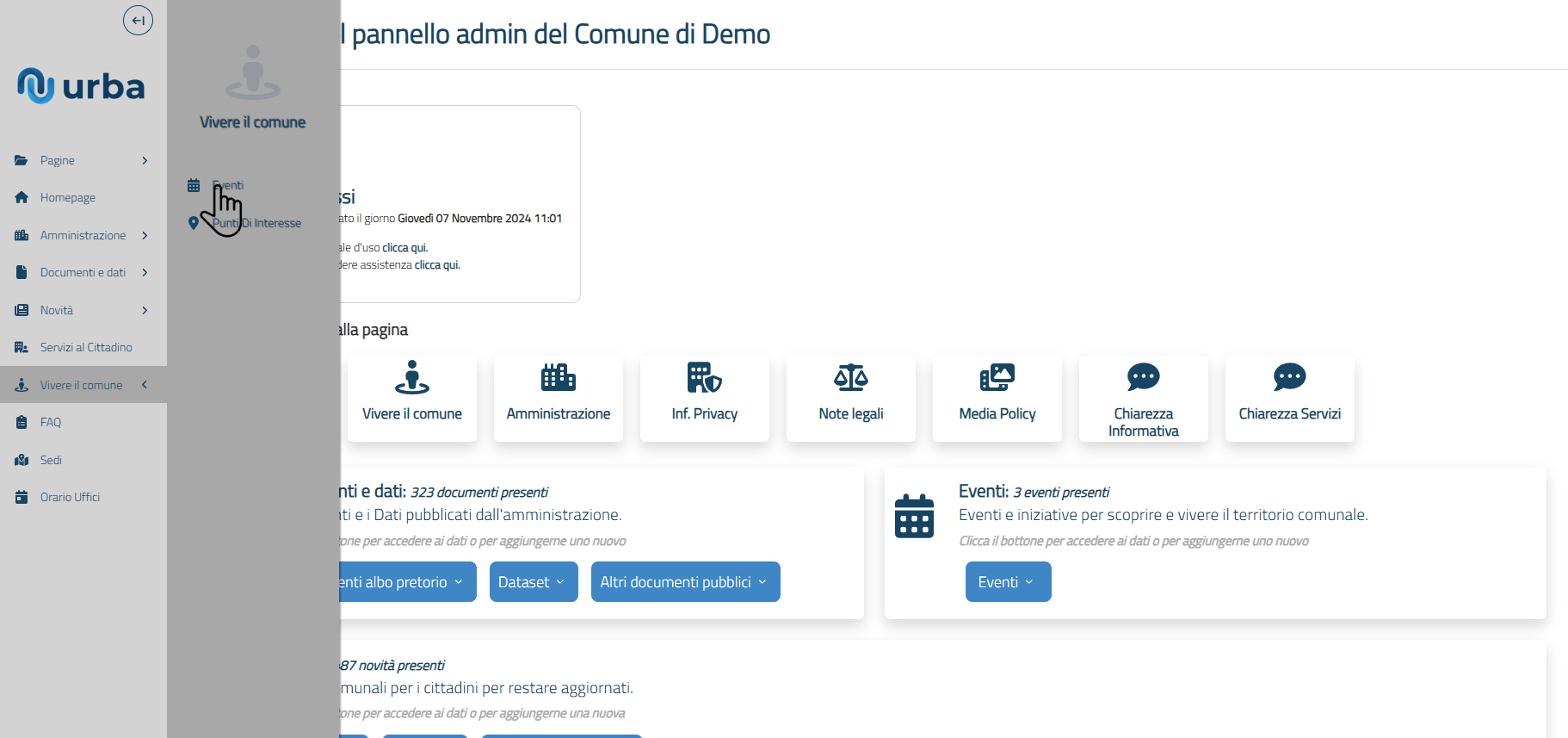1568x738 pixels.
Task: Expand Documenti e dati in sidebar
Action: (144, 272)
